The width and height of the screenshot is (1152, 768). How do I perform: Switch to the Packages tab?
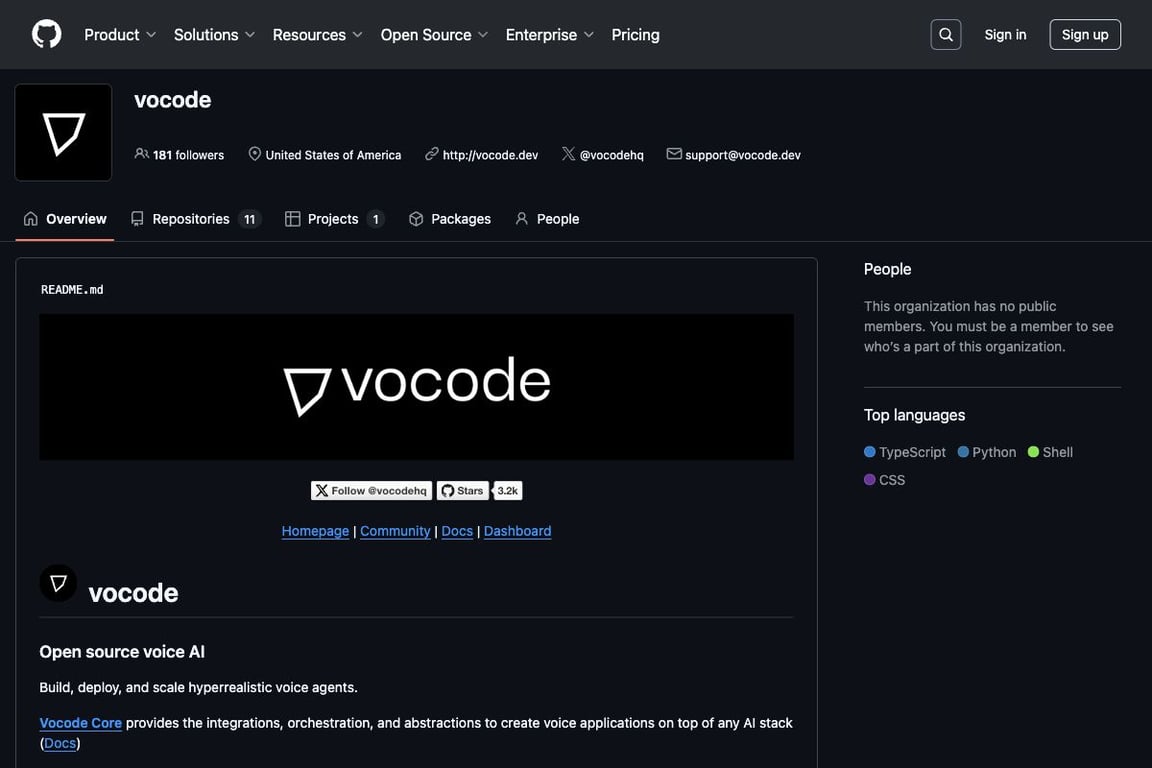point(450,219)
